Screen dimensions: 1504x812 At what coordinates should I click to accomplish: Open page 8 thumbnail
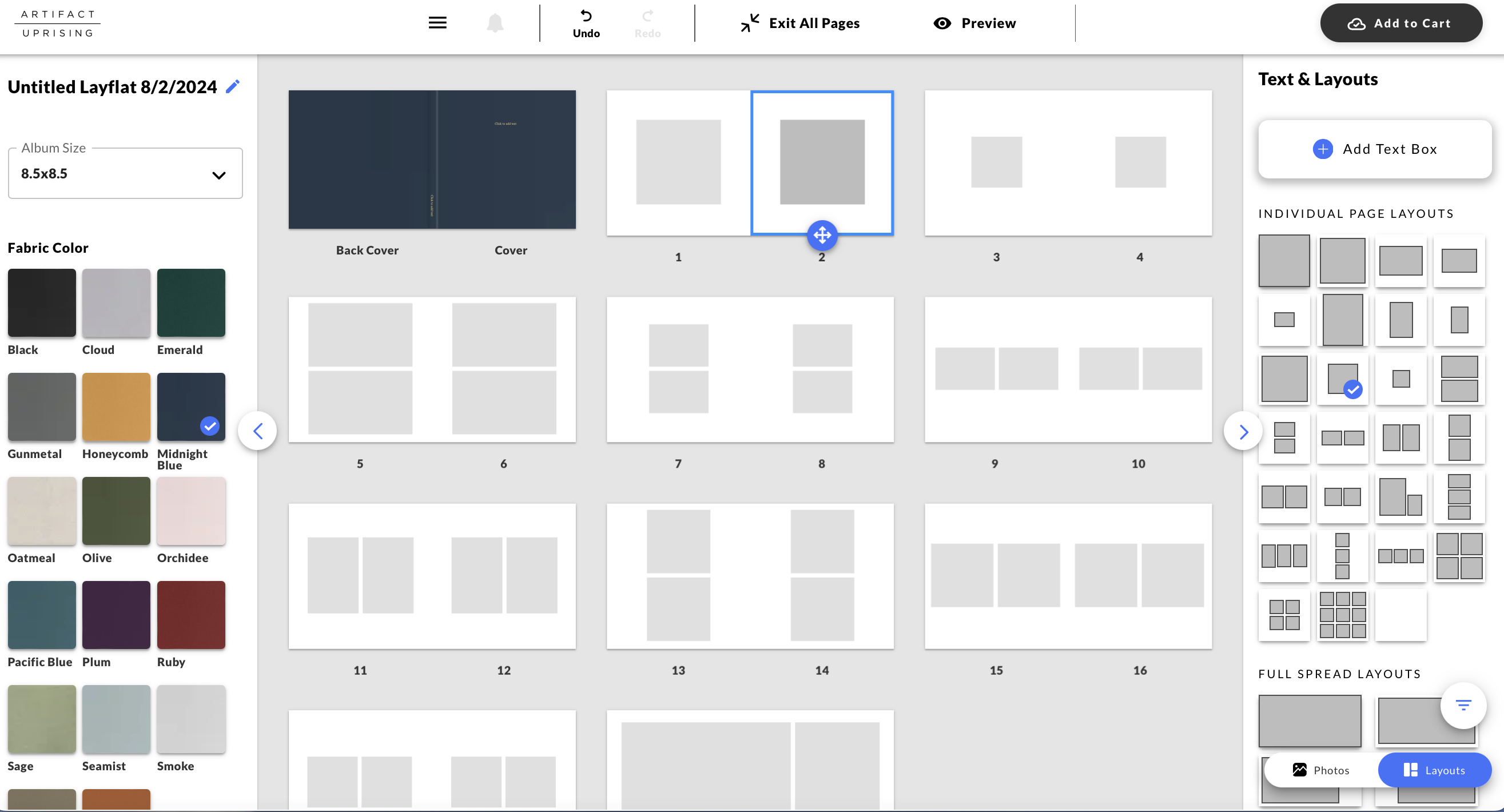(x=822, y=369)
